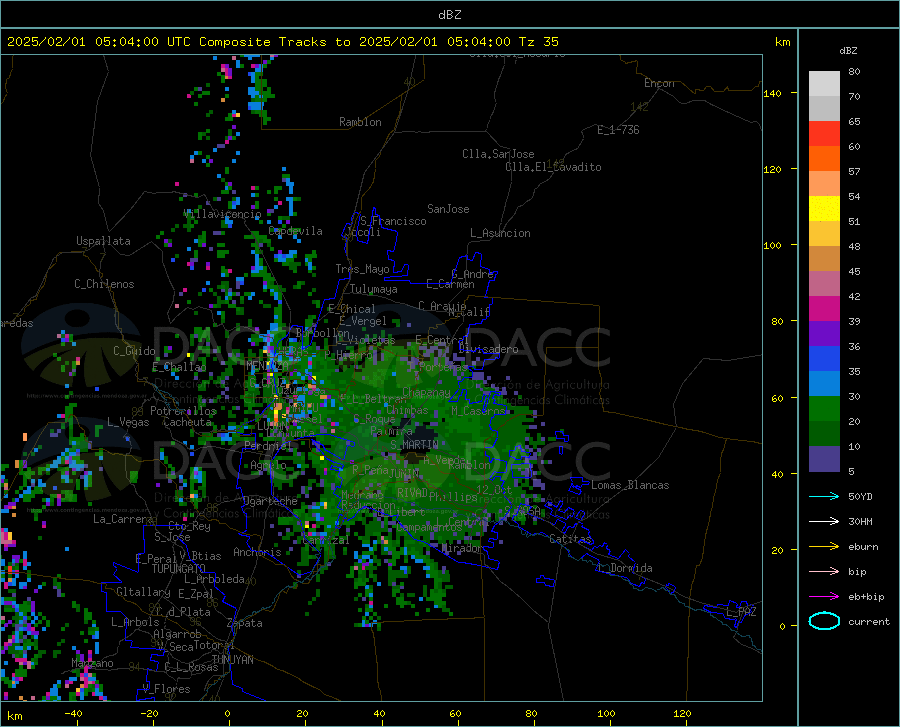The image size is (900, 727).
Task: Click the 'Clla.SanJose' place label
Action: 498,154
